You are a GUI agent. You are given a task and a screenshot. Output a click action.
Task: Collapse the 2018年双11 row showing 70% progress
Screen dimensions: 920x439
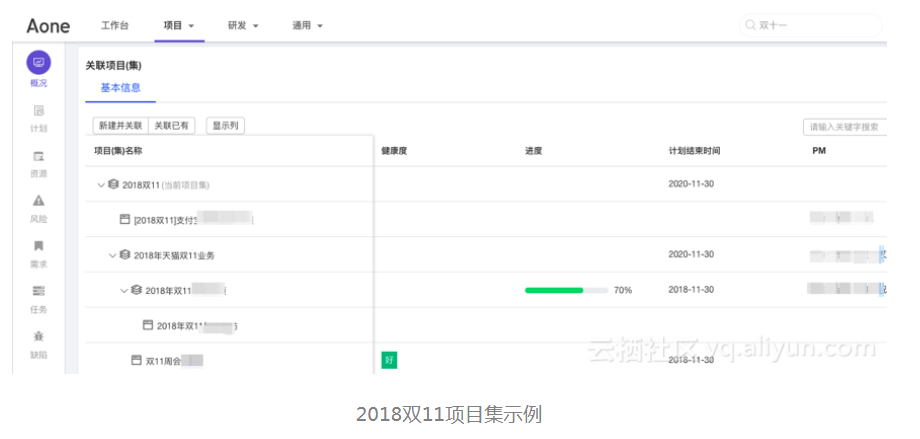click(x=124, y=291)
